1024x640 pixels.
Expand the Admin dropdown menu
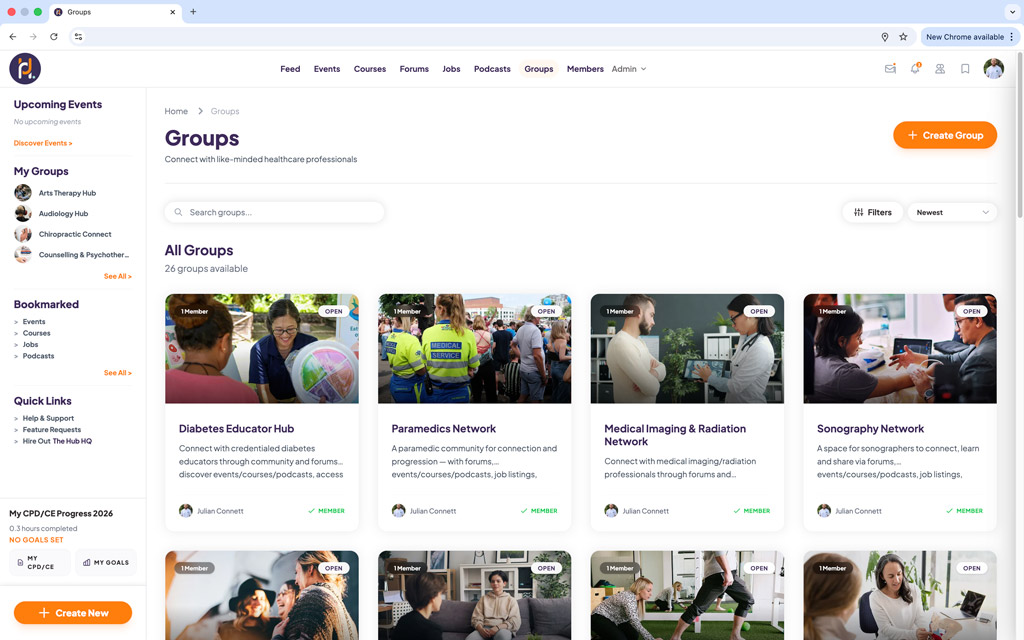point(629,69)
